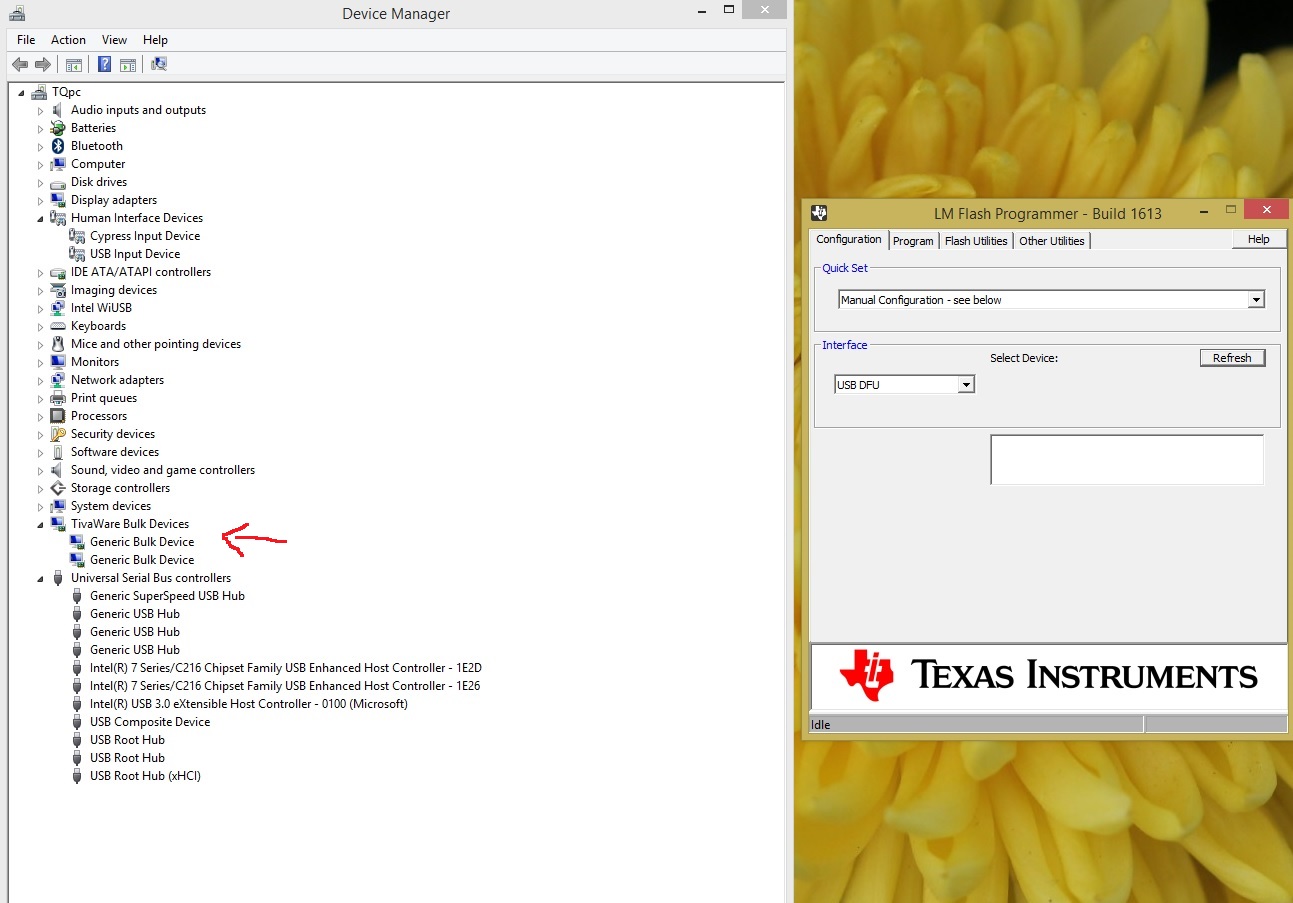Screen dimensions: 1293x903
Task: Click the Print queues printer icon
Action: (58, 398)
